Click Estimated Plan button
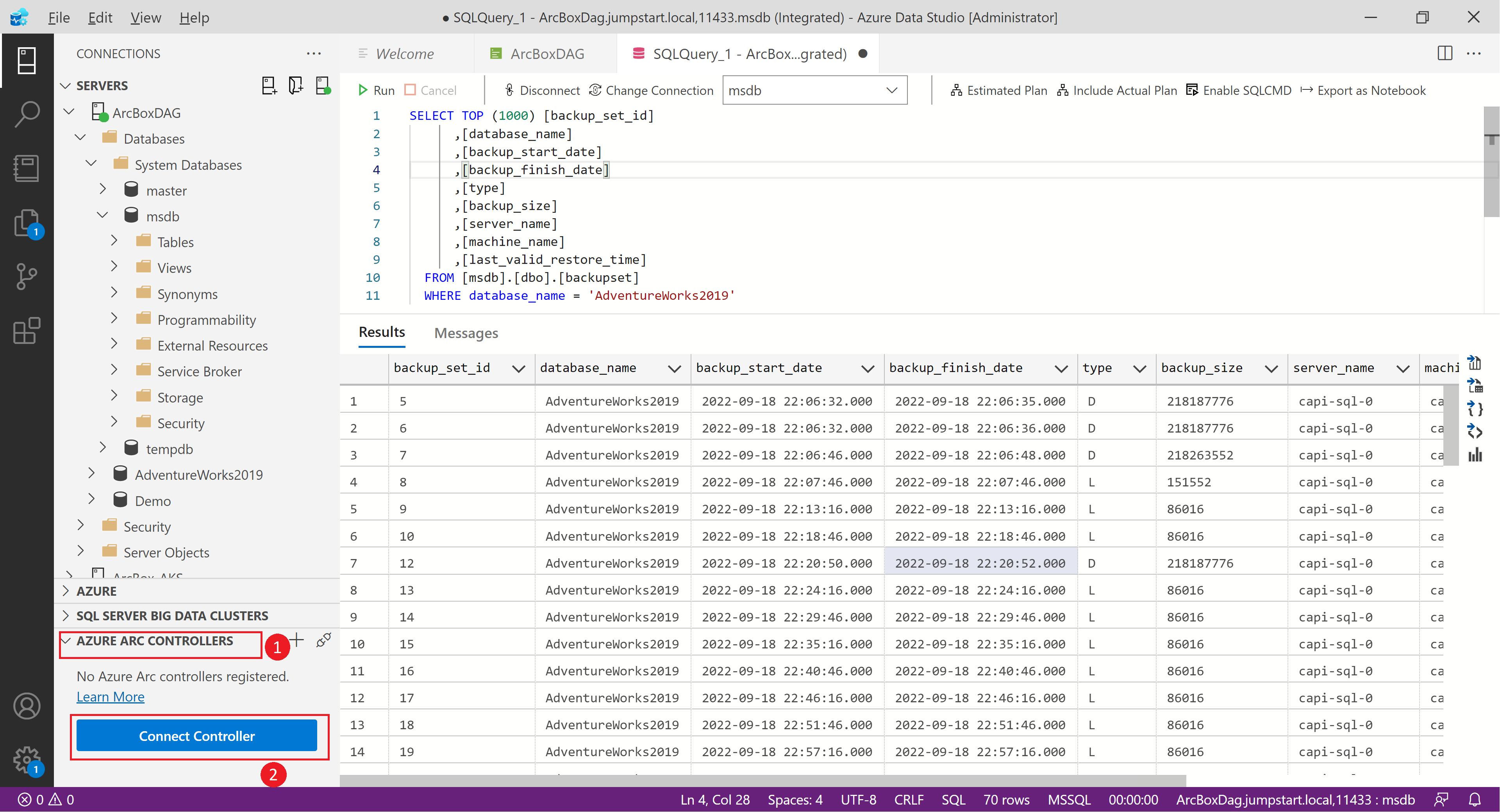Screen dimensions: 1500x812 pos(999,90)
